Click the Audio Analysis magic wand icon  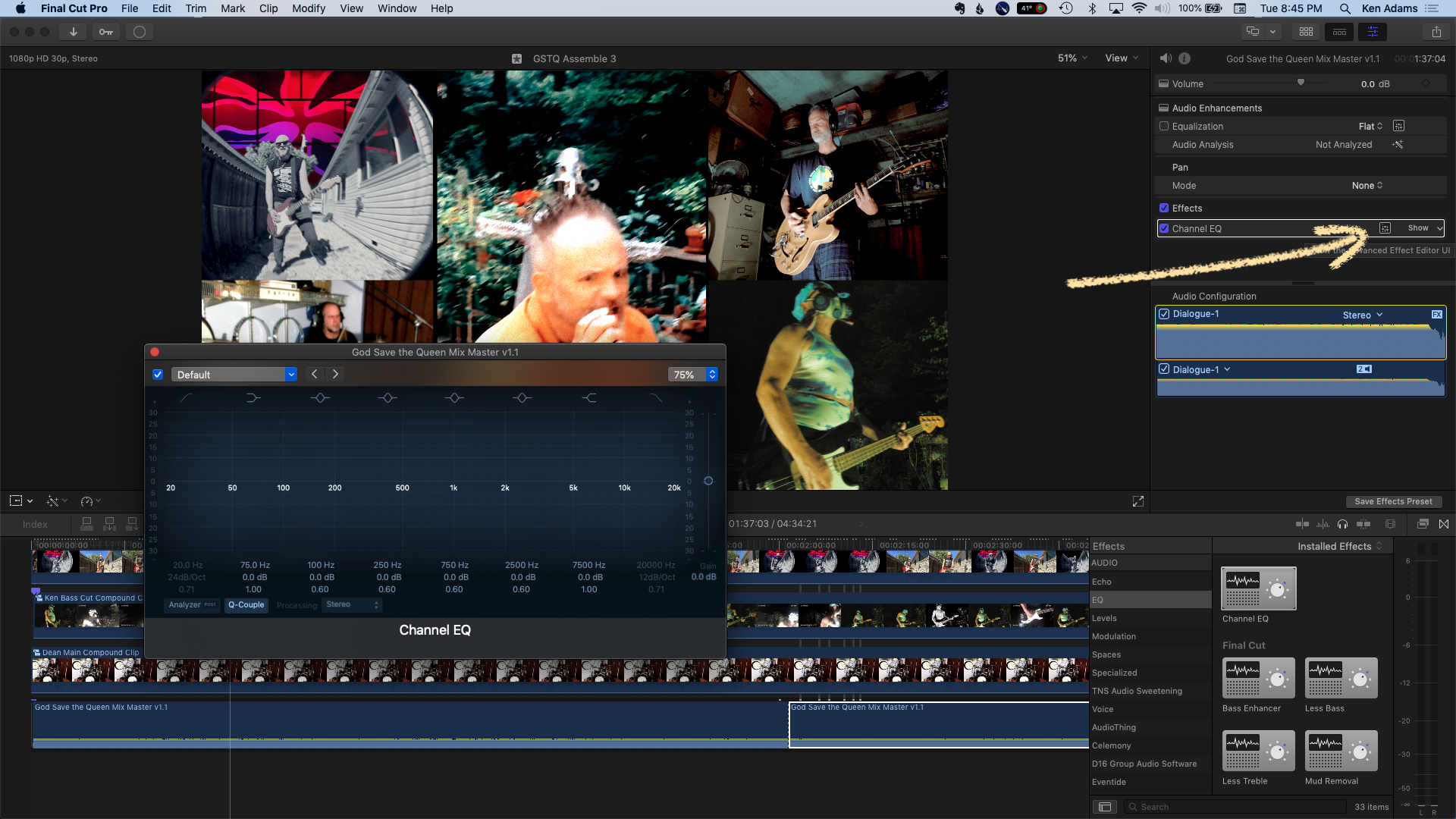[x=1398, y=145]
